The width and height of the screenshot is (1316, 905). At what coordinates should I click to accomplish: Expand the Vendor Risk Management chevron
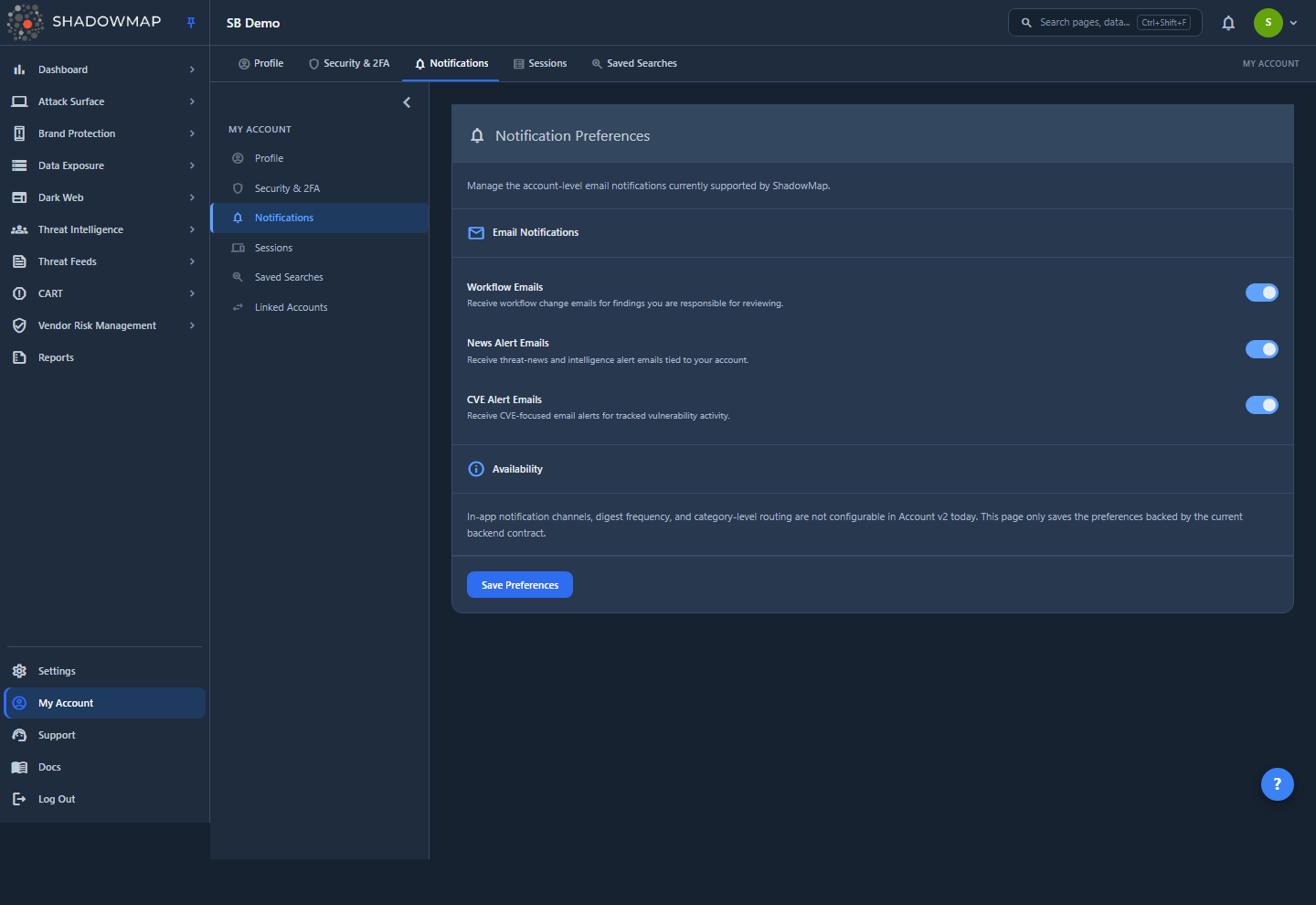click(x=192, y=325)
